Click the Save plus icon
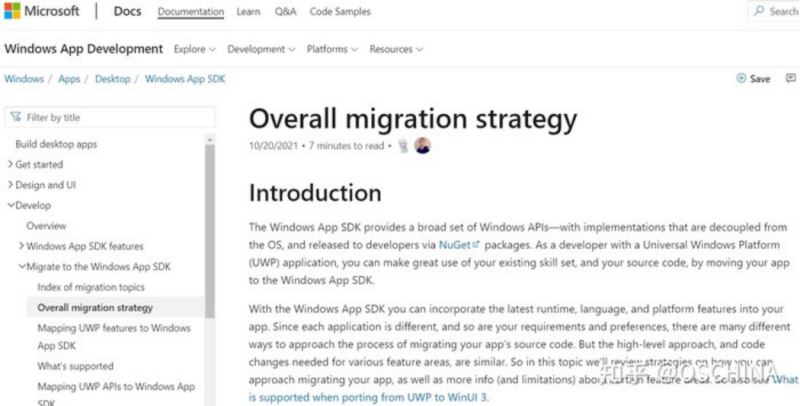 [741, 78]
